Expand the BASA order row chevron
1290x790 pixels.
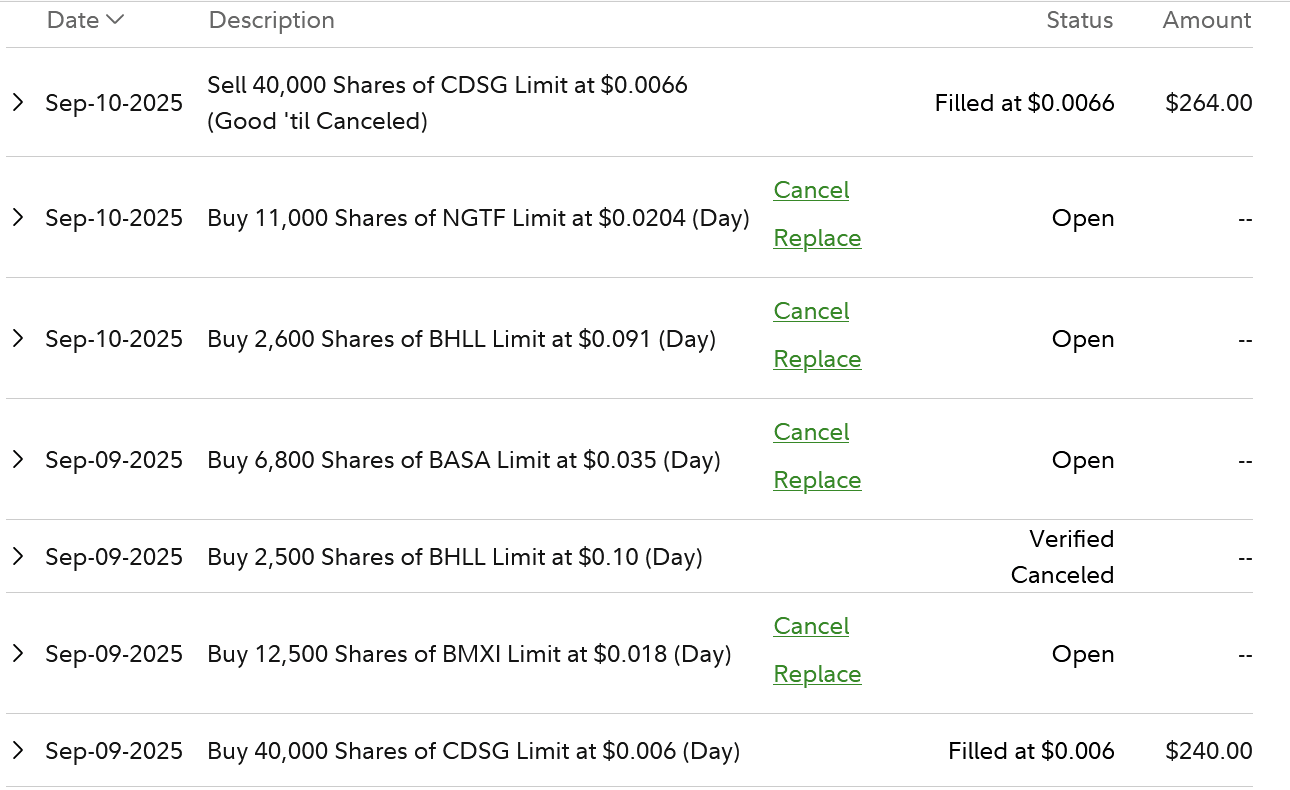tap(17, 459)
